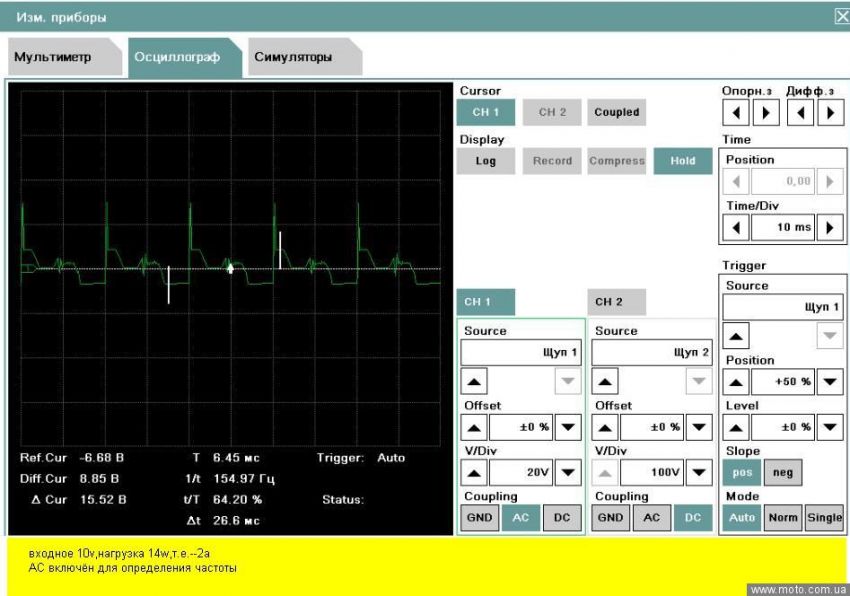Screen dimensions: 850x596
Task: Close the Изм. приборы window
Action: [x=842, y=17]
